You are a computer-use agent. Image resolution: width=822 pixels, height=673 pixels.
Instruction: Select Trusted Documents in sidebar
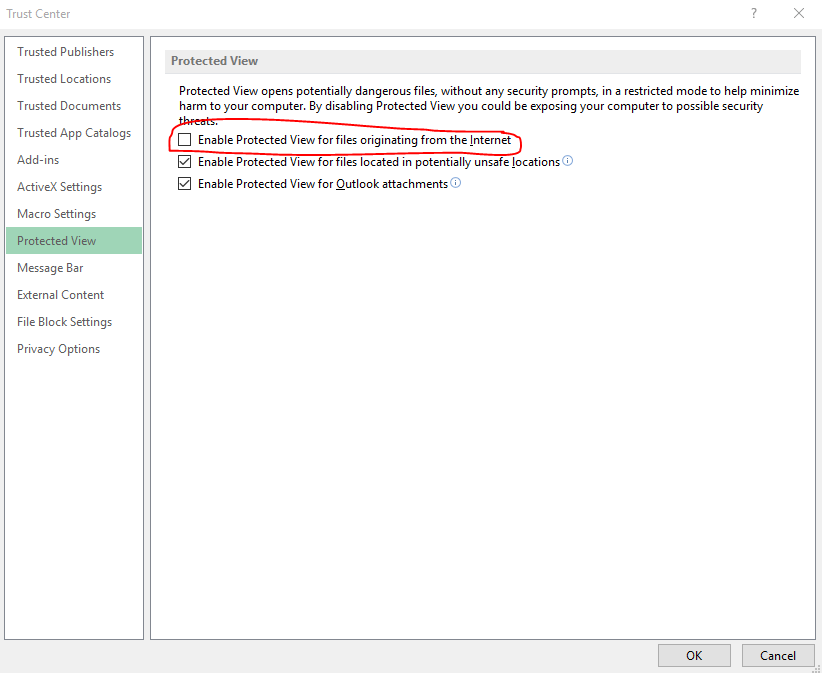69,106
